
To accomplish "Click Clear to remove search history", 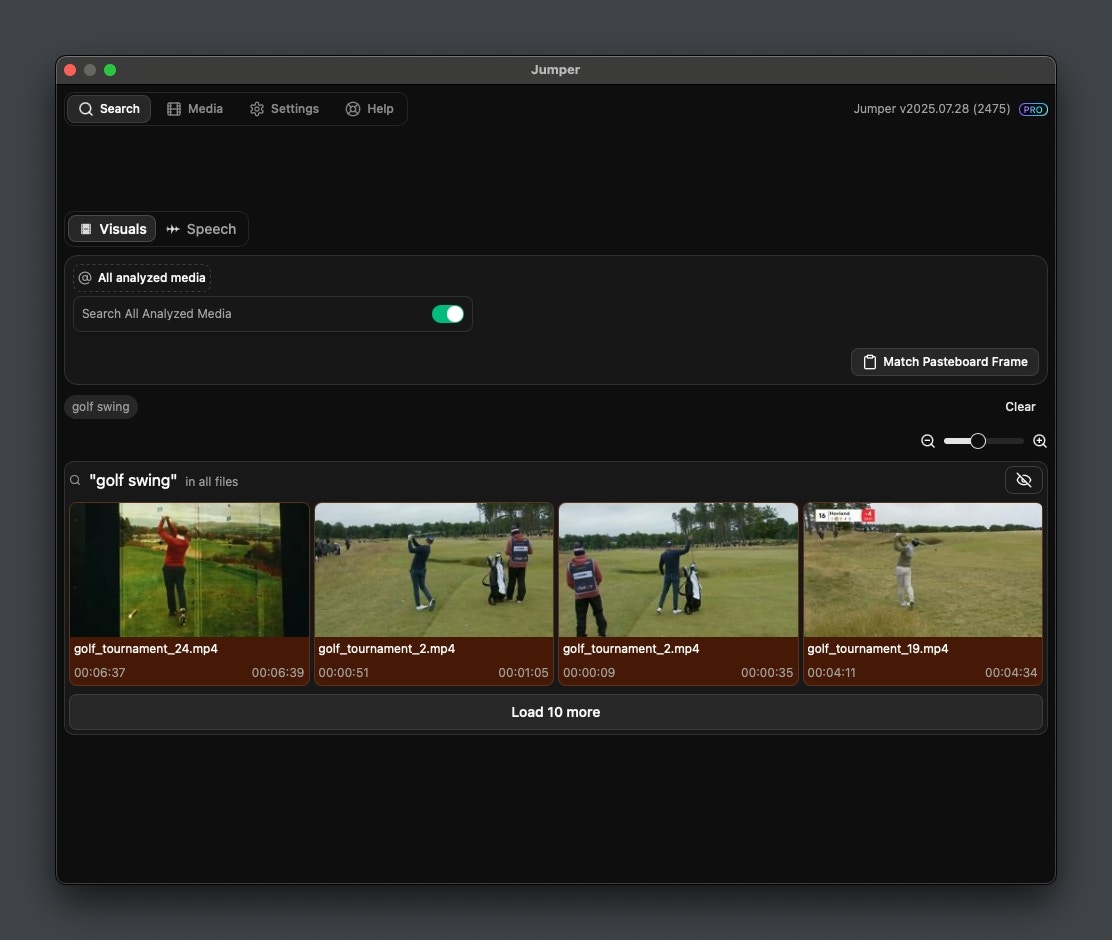I will point(1020,407).
